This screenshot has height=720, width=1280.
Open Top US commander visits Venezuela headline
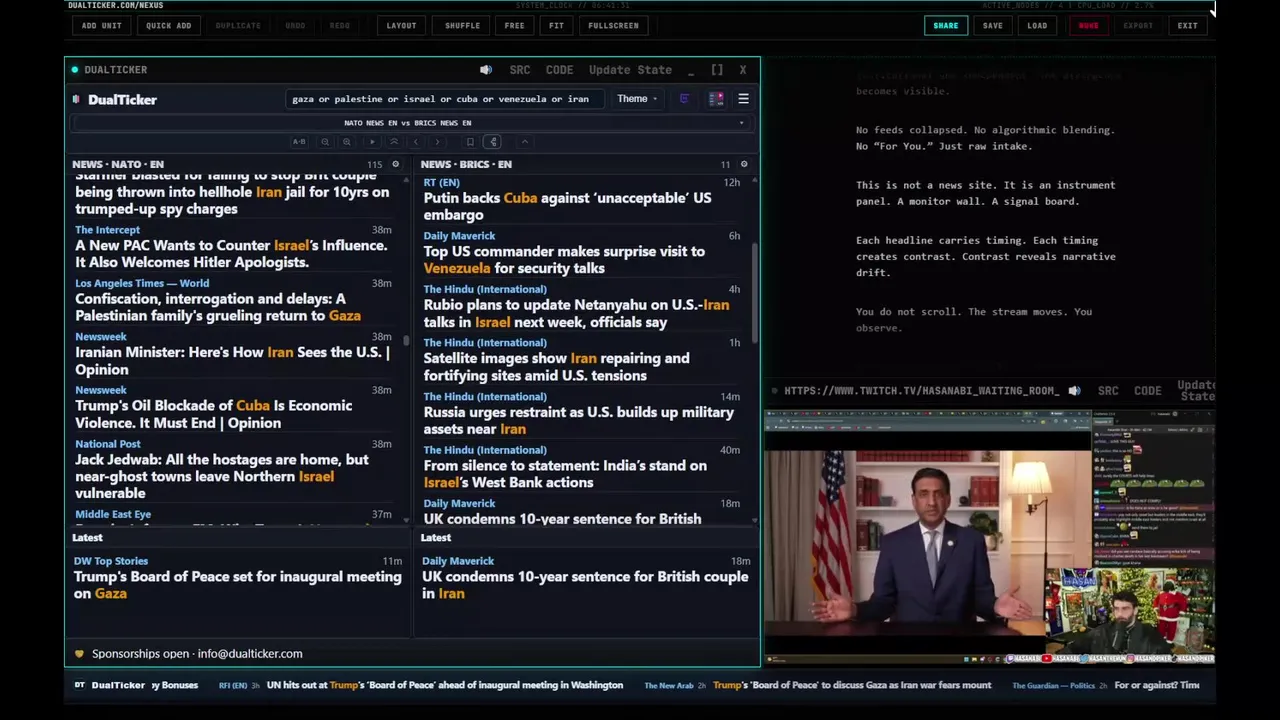[x=564, y=260]
